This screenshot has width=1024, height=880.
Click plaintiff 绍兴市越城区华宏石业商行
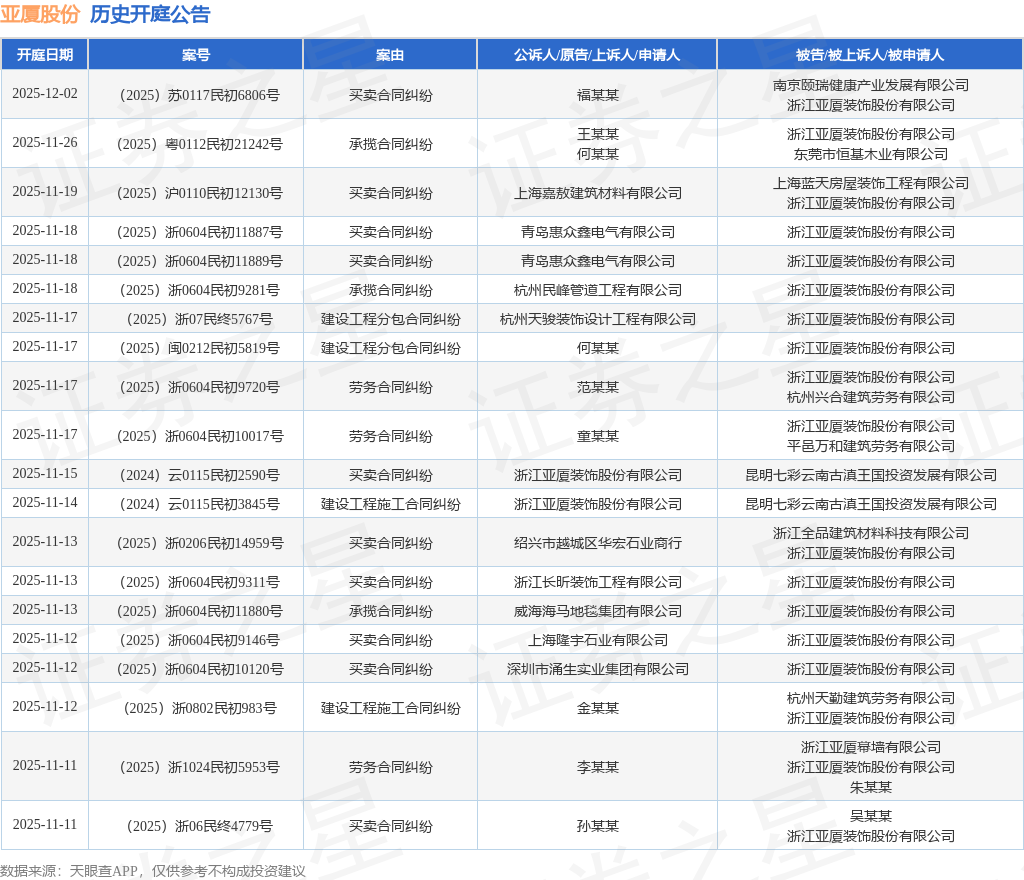pyautogui.click(x=598, y=543)
